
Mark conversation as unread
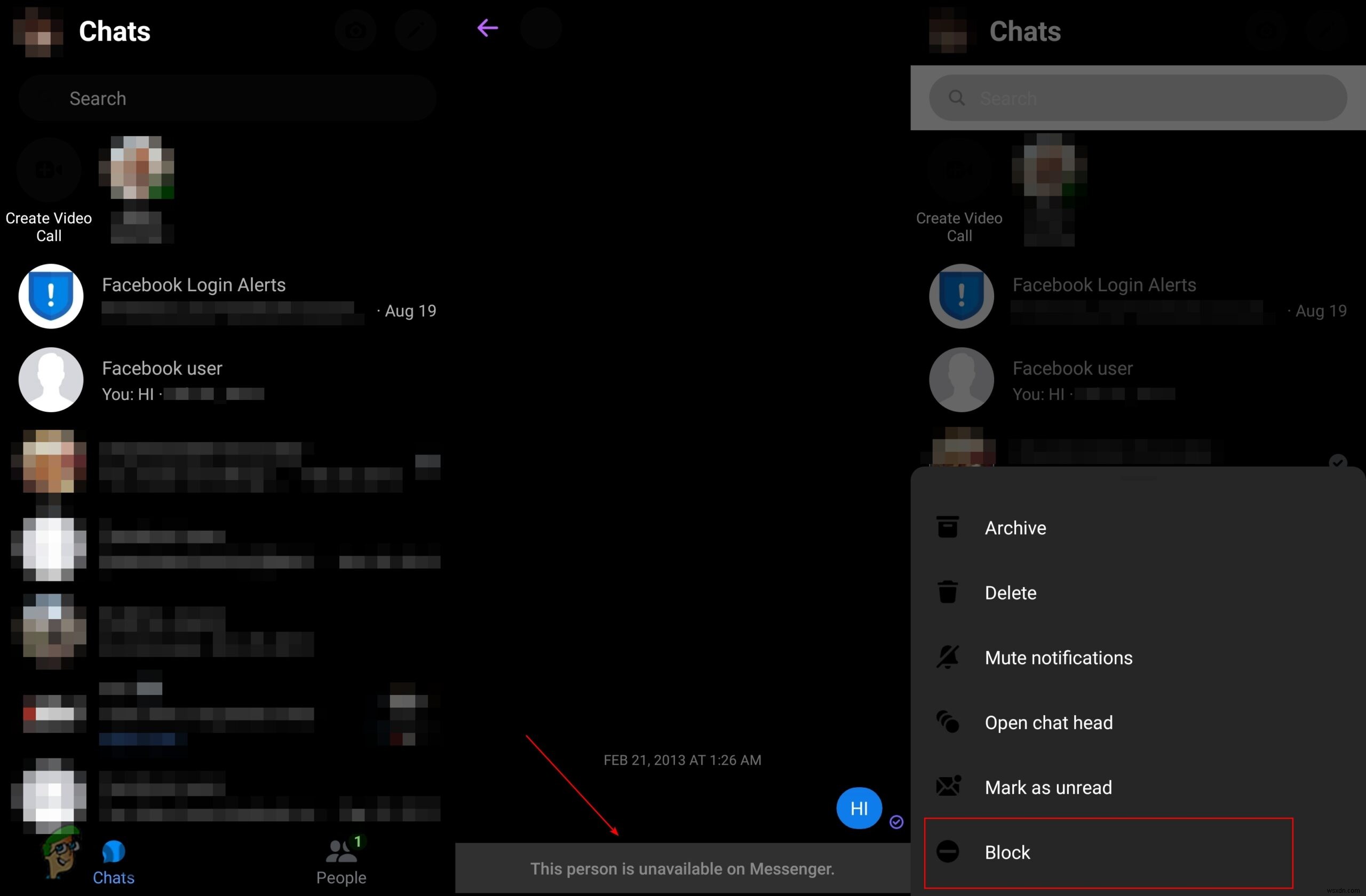1047,786
